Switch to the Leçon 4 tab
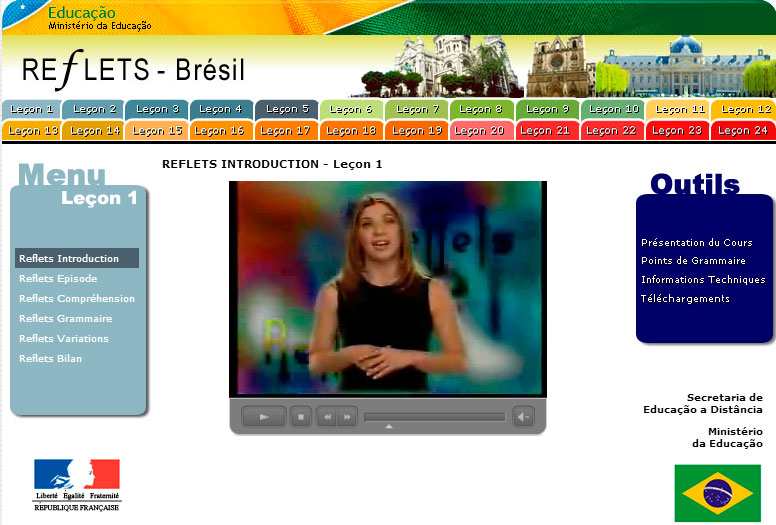 [221, 109]
